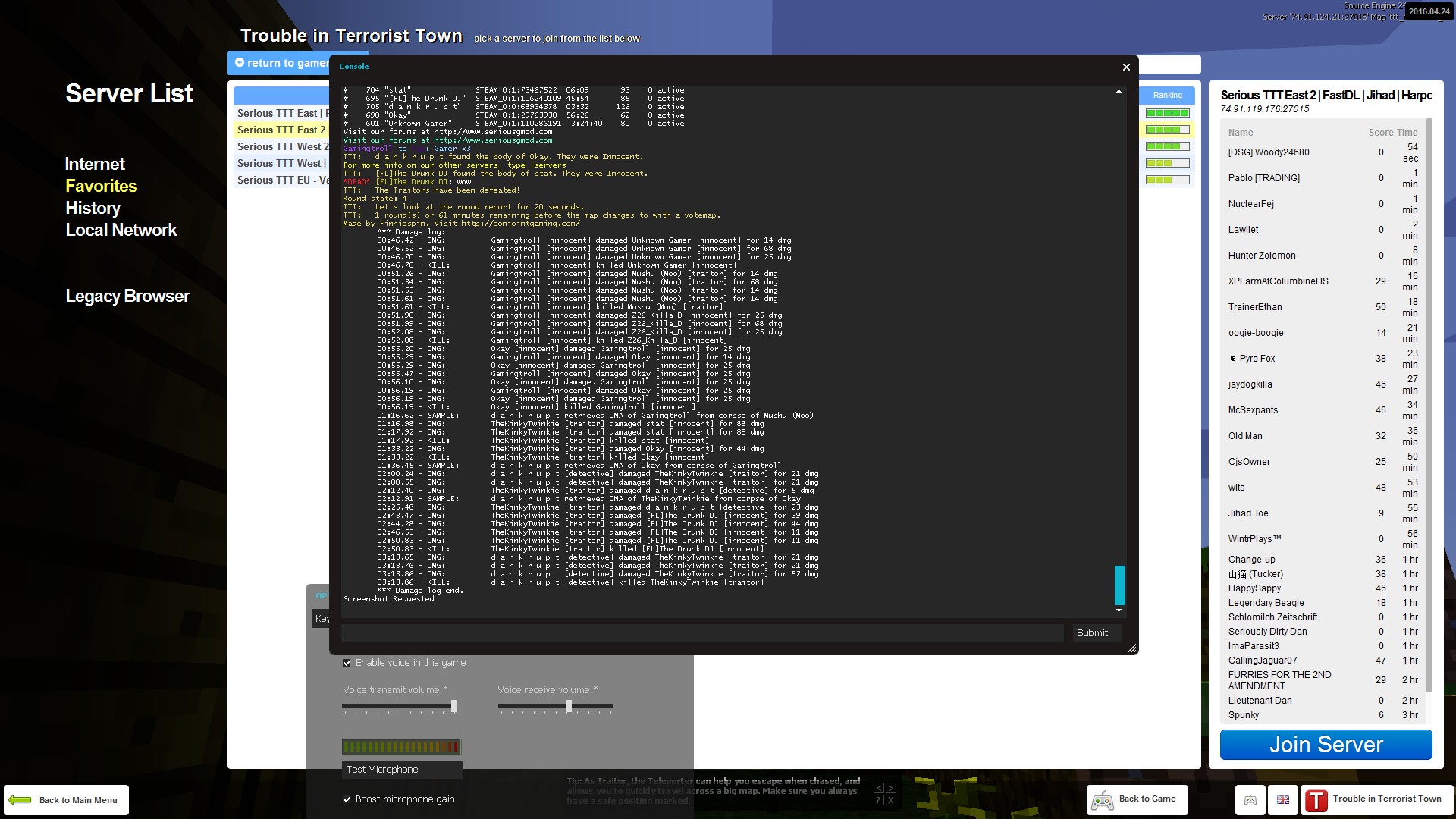Click the console scroll-up arrow
This screenshot has width=1456, height=819.
click(x=1119, y=92)
